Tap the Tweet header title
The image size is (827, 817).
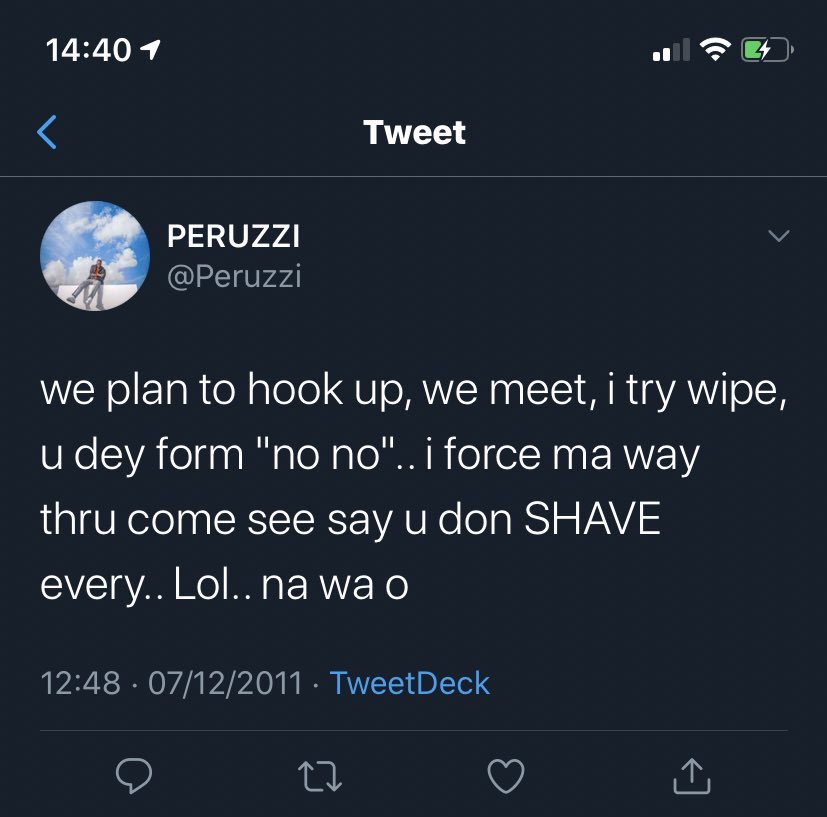415,132
